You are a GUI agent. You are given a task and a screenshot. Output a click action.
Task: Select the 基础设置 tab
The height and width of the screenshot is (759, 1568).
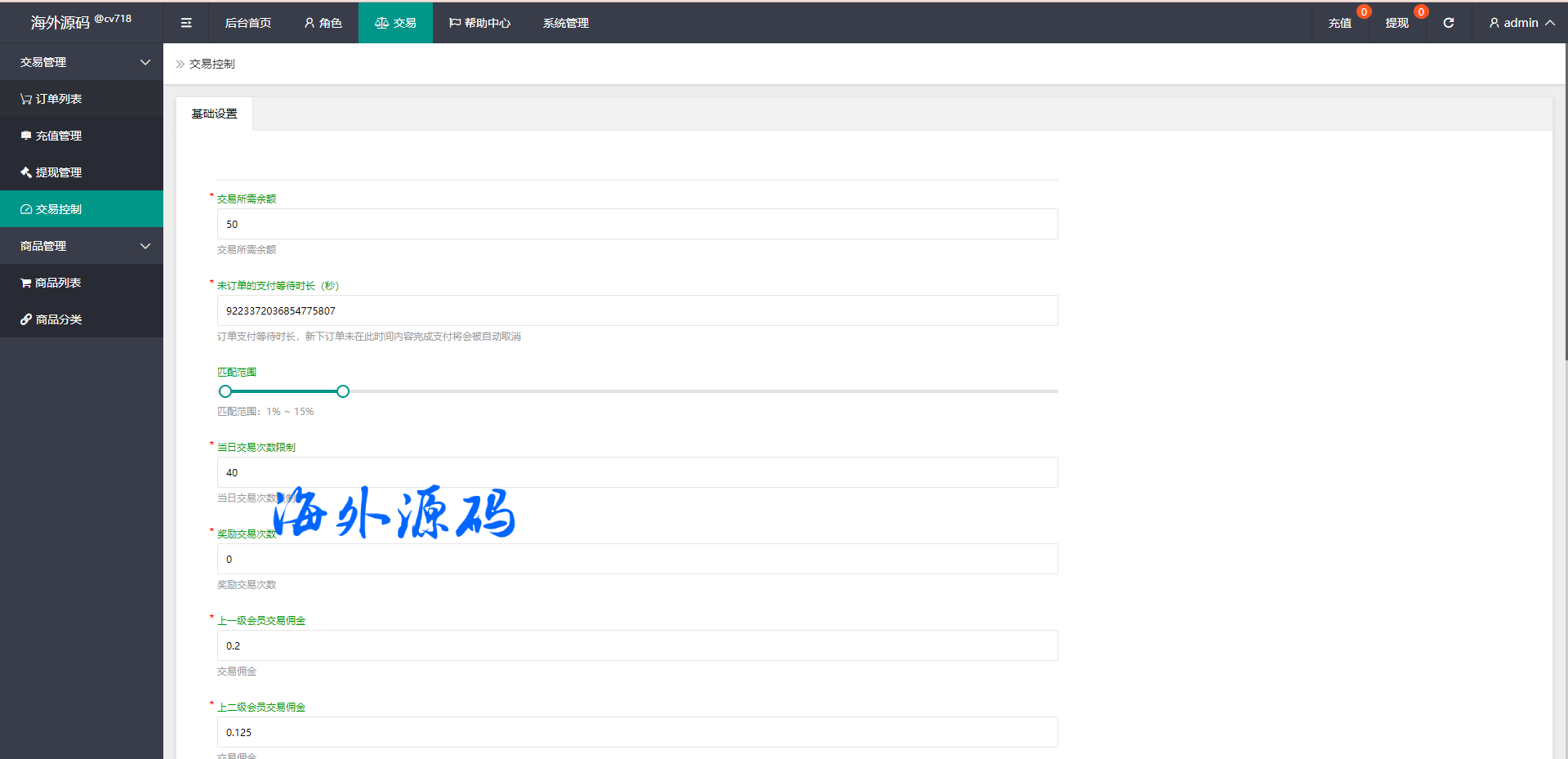click(x=214, y=114)
